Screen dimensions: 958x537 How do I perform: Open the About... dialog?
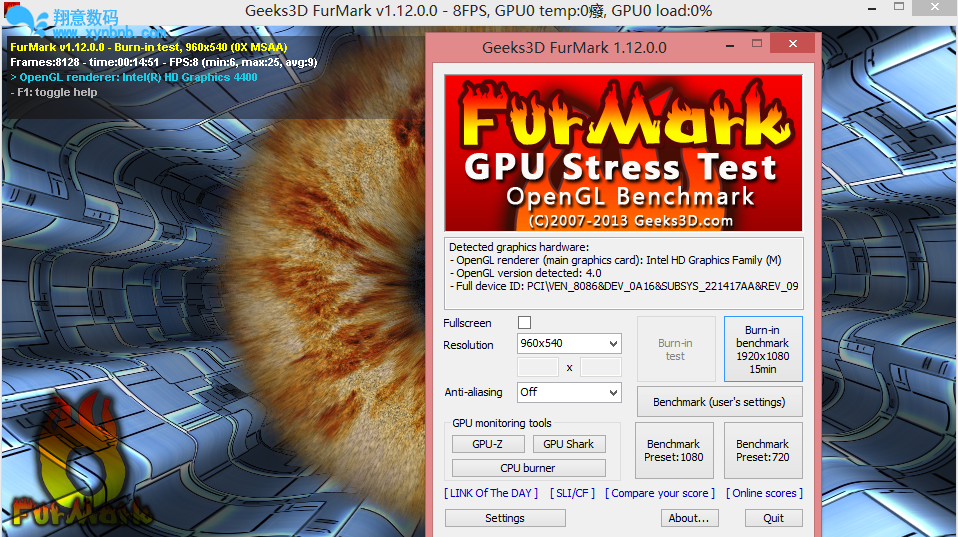coord(689,518)
